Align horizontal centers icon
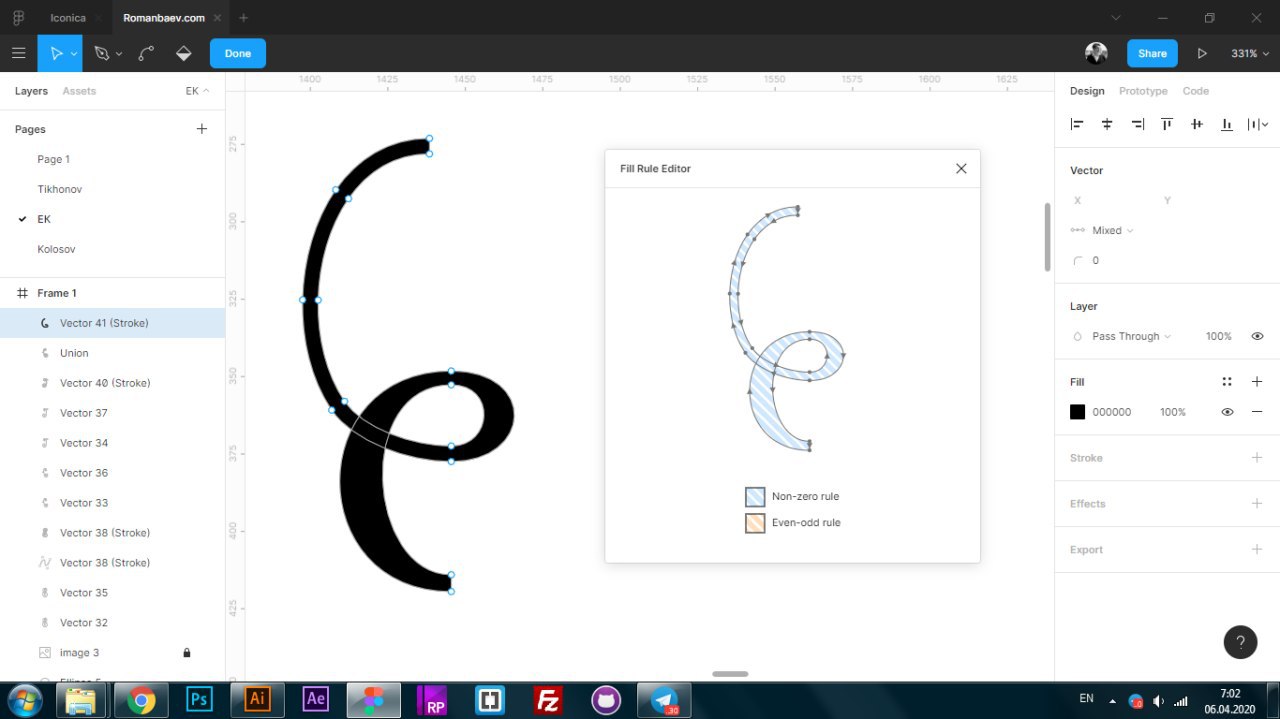 1107,124
